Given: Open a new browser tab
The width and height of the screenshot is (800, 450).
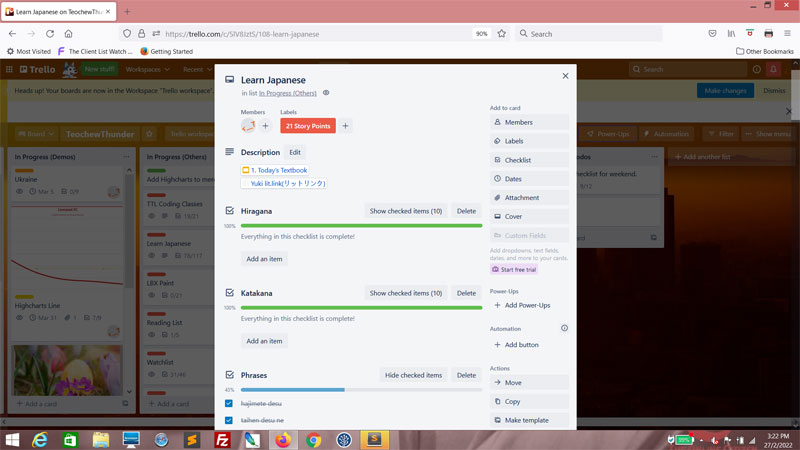Looking at the screenshot, I should [x=127, y=11].
